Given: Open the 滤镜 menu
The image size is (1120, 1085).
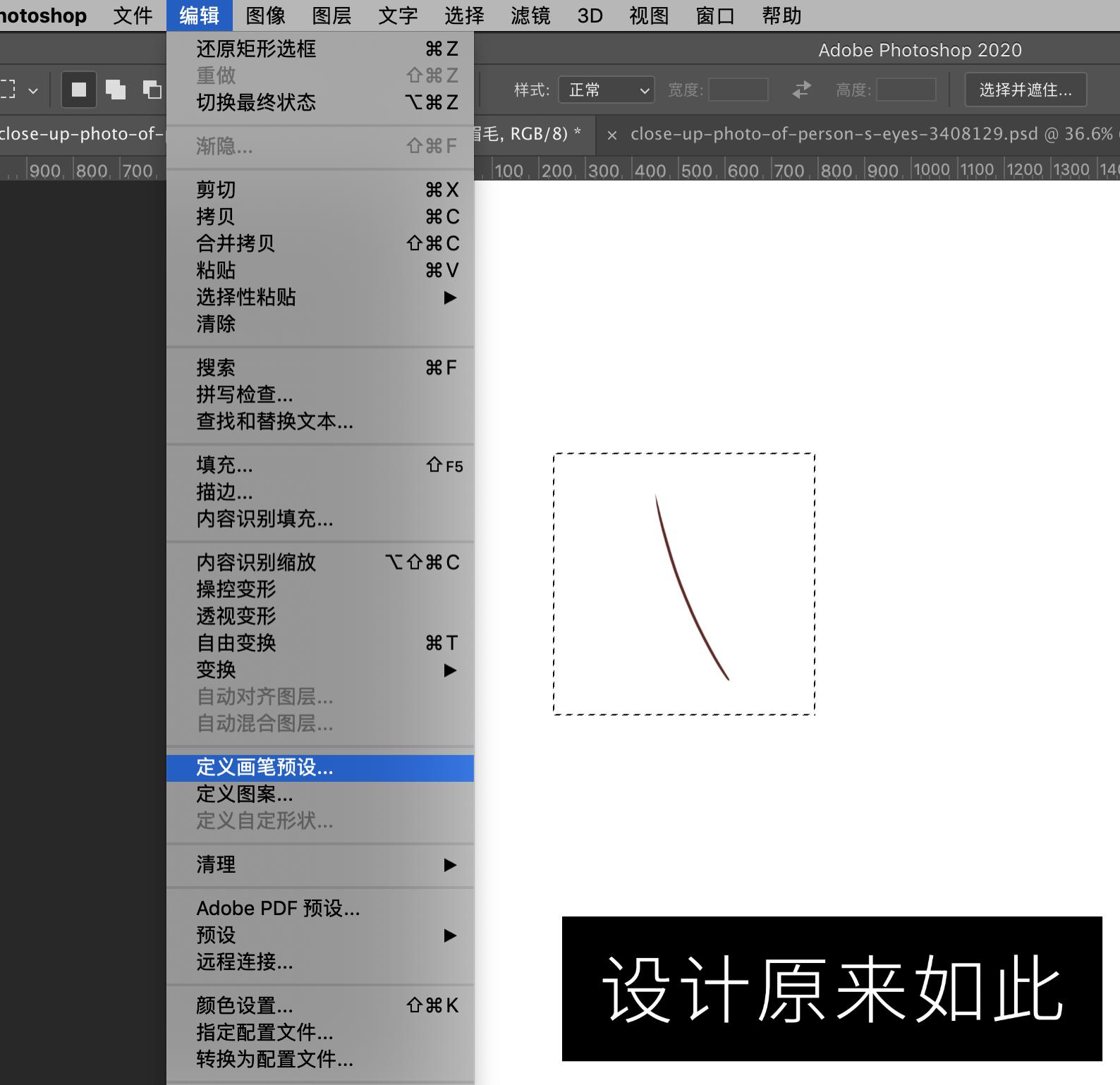Looking at the screenshot, I should pos(530,16).
